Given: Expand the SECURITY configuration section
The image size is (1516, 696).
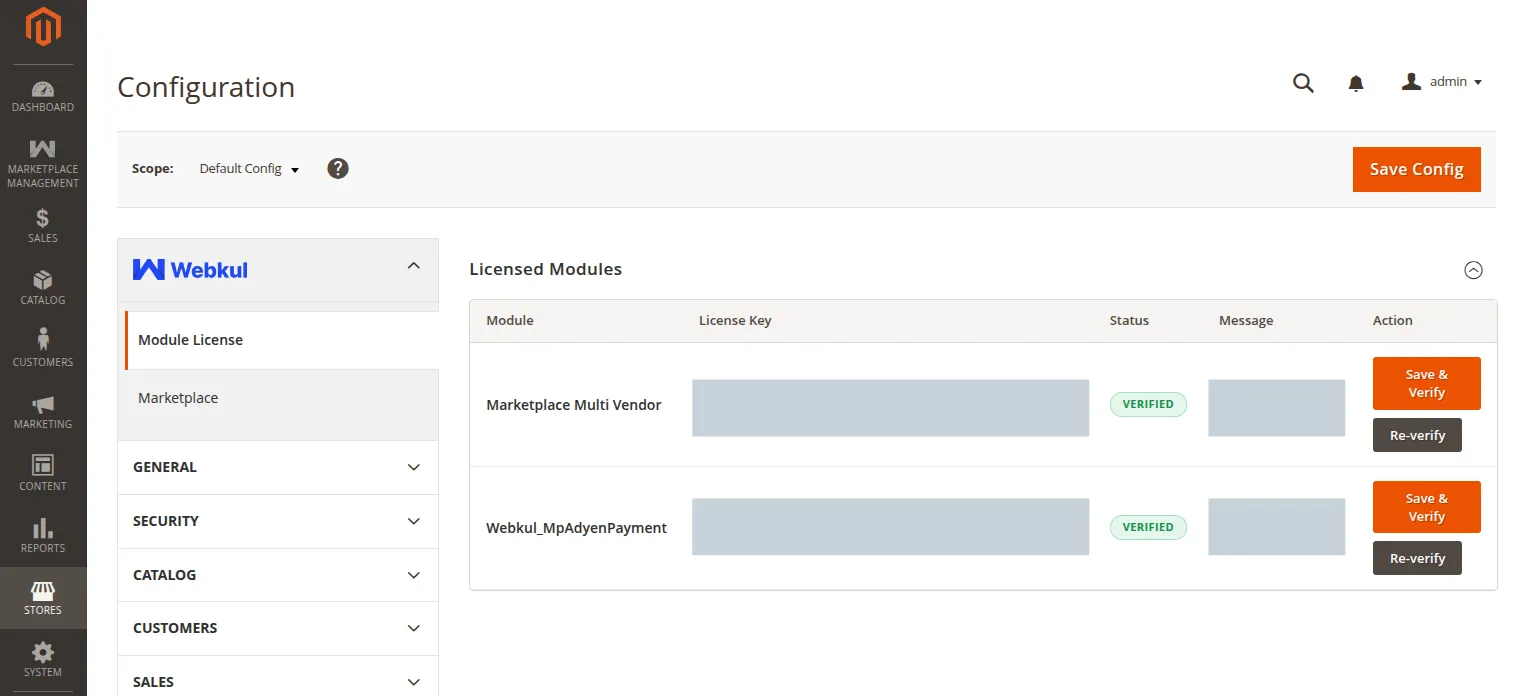Looking at the screenshot, I should coord(278,521).
